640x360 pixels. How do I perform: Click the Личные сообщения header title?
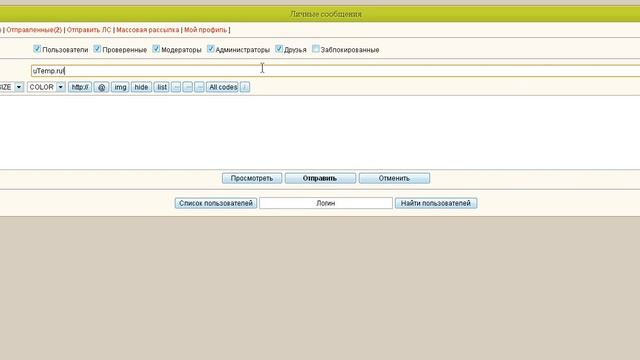[326, 14]
